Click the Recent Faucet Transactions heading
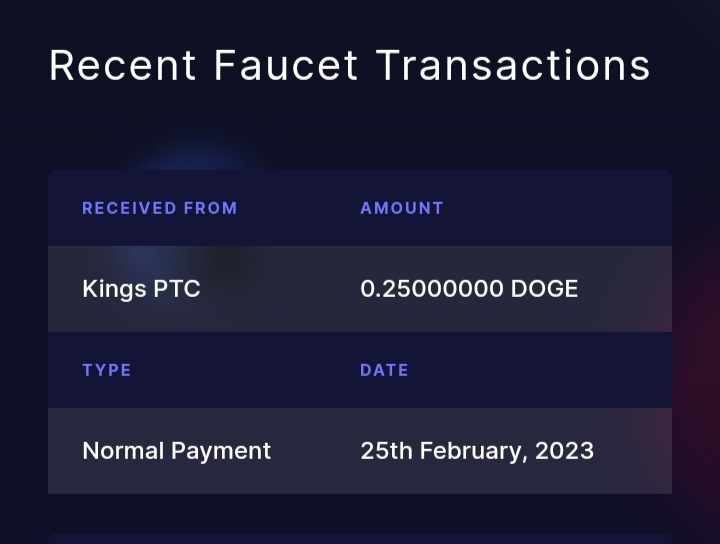The height and width of the screenshot is (544, 720). coord(349,65)
